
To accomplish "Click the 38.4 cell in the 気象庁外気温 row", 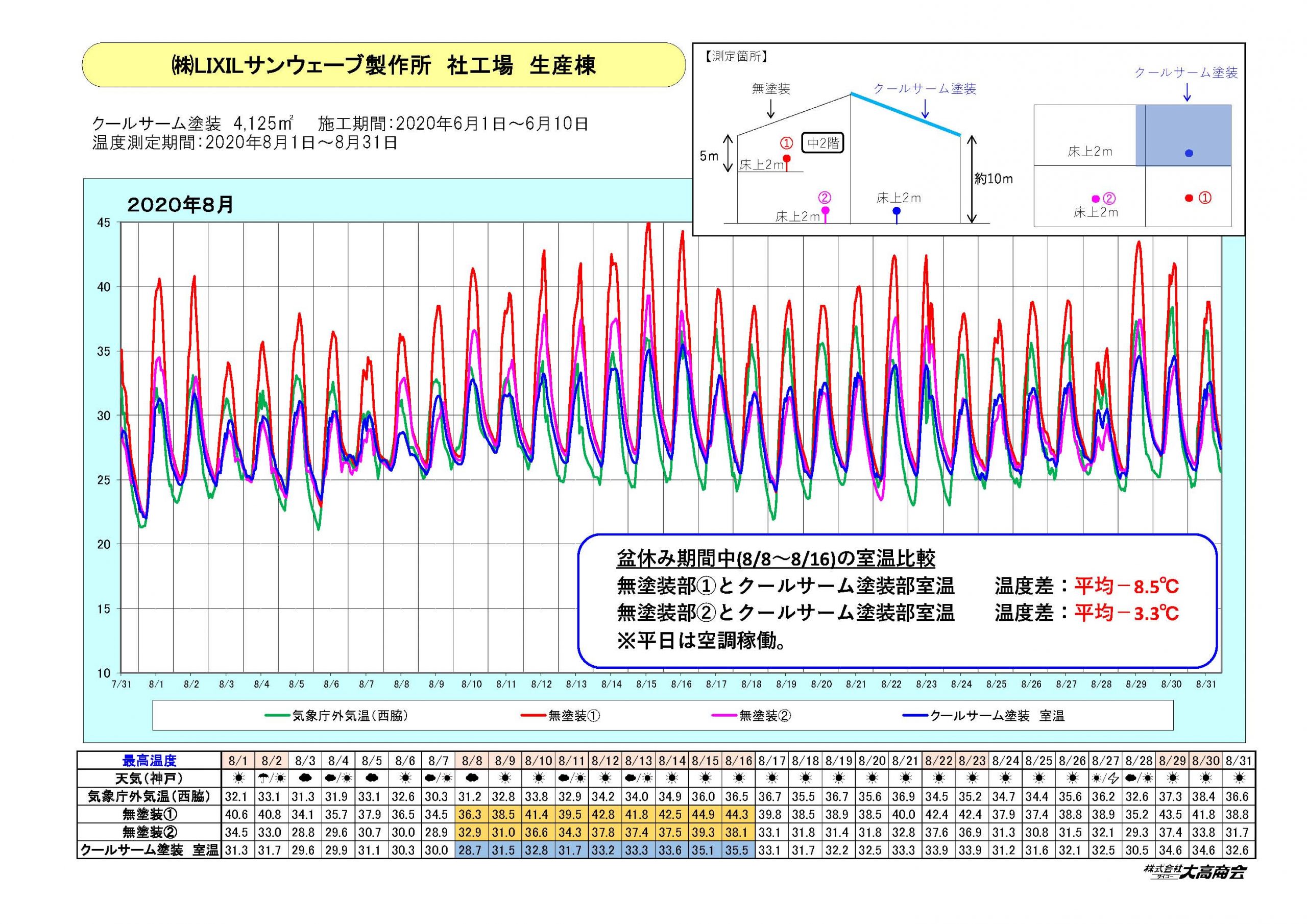I will tap(1206, 796).
